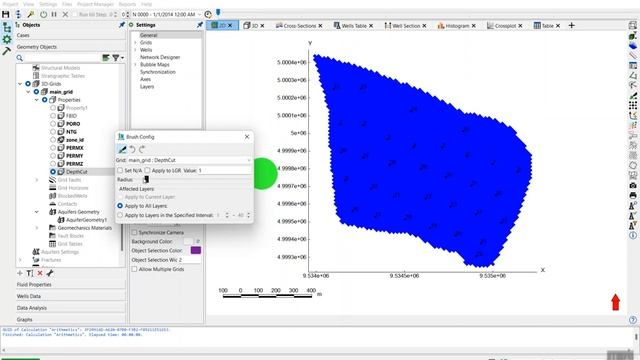Click the clock icon next to date selector
The height and width of the screenshot is (360, 640).
[x=208, y=14]
